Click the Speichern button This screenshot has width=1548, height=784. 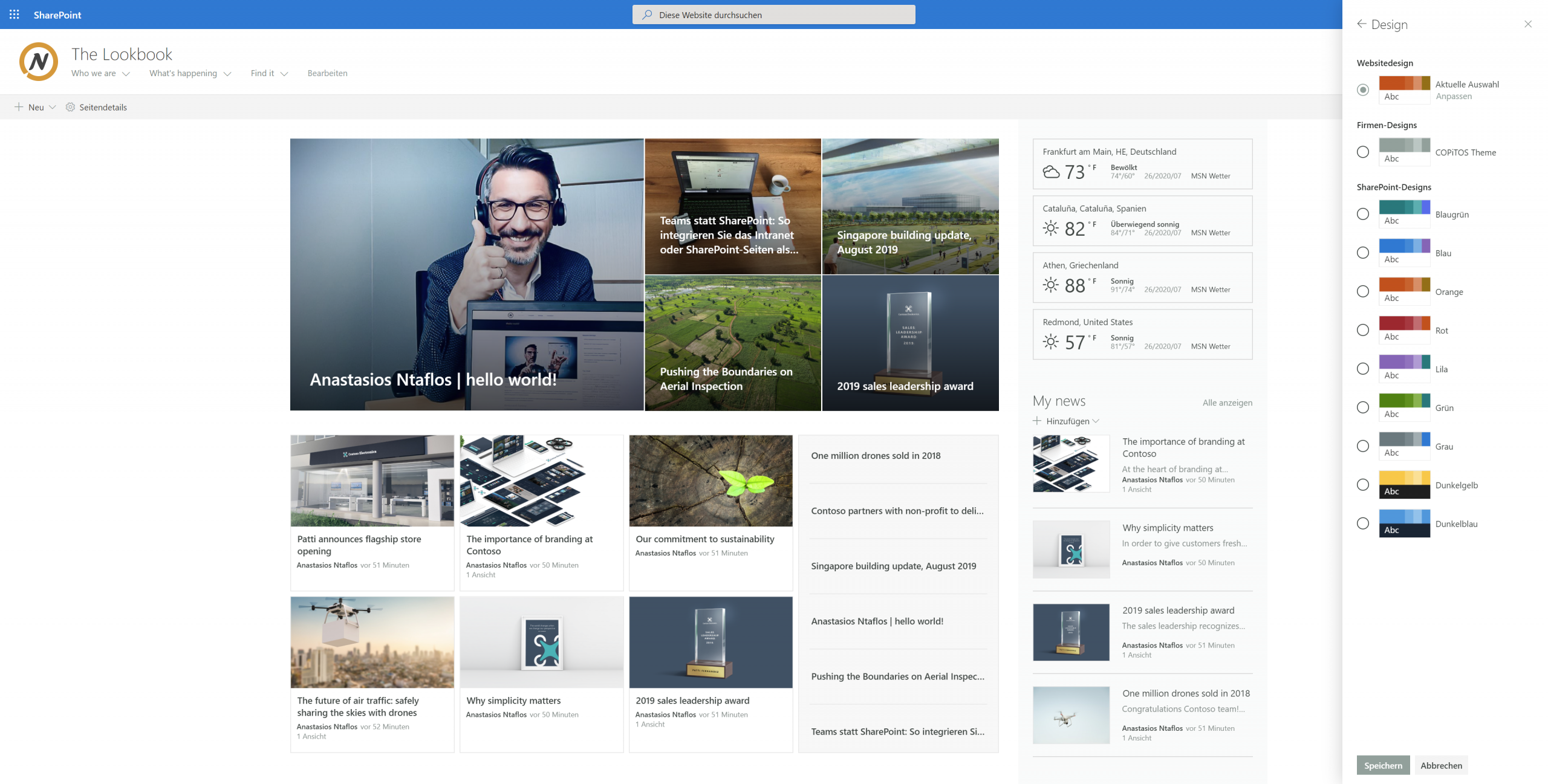coord(1383,765)
